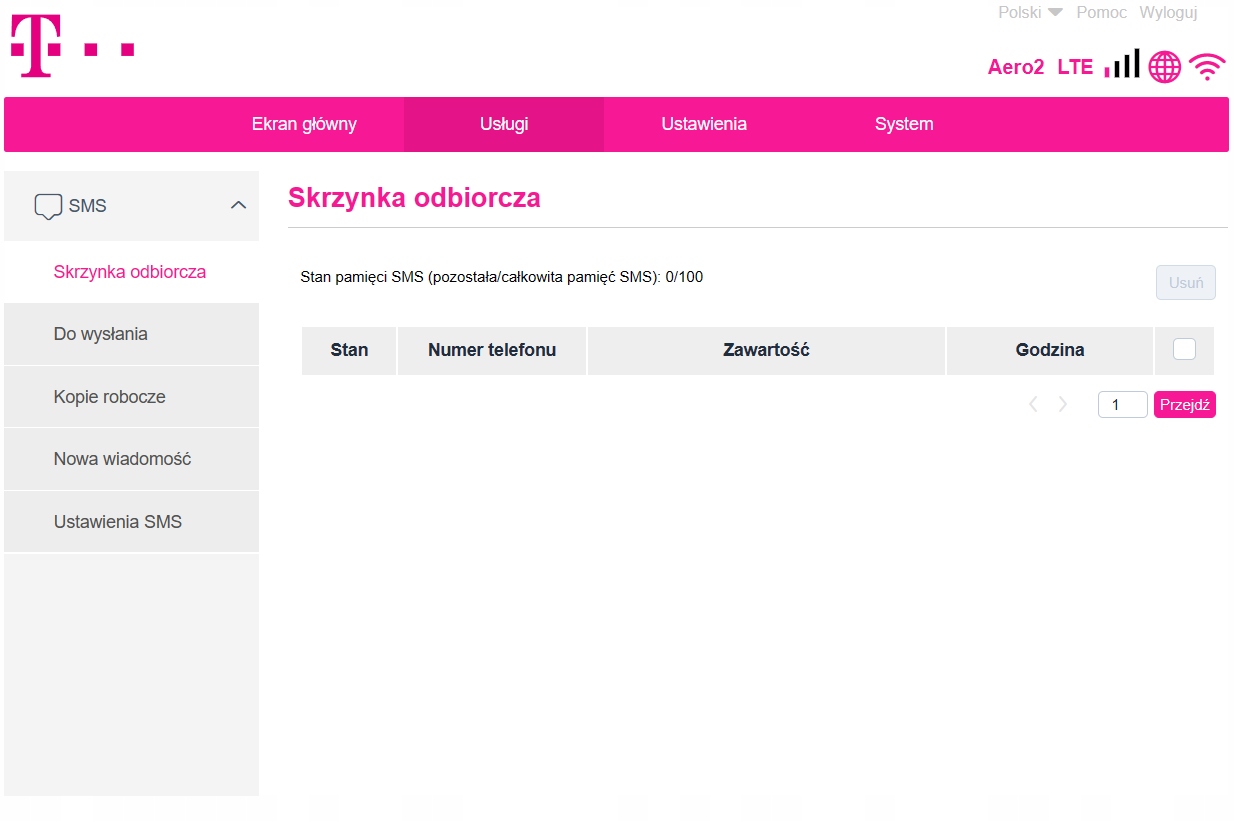Click the Wi-Fi status icon

1207,67
